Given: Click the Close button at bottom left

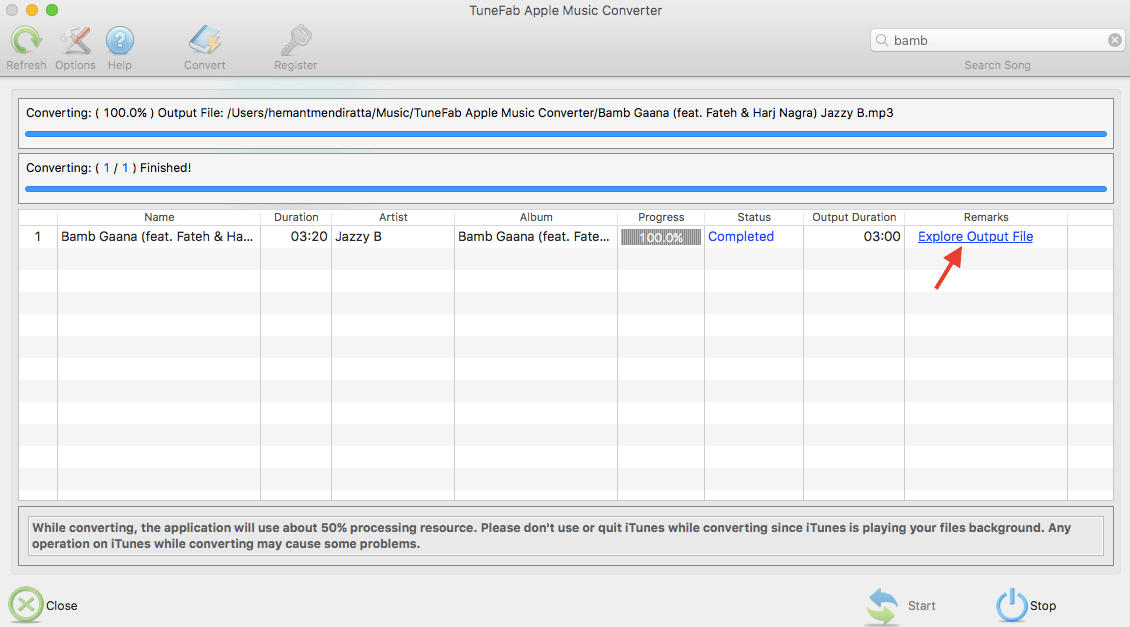Looking at the screenshot, I should point(43,605).
